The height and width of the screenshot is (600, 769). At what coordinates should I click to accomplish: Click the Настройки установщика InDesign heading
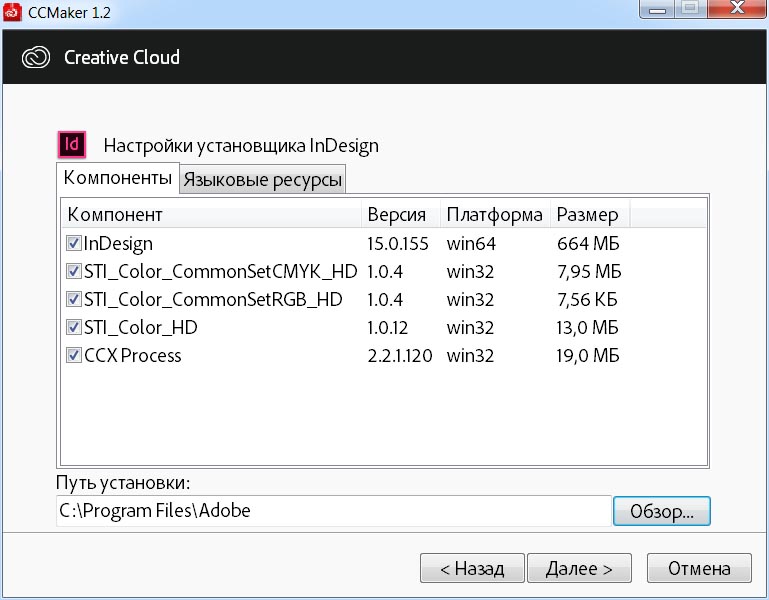tap(241, 146)
